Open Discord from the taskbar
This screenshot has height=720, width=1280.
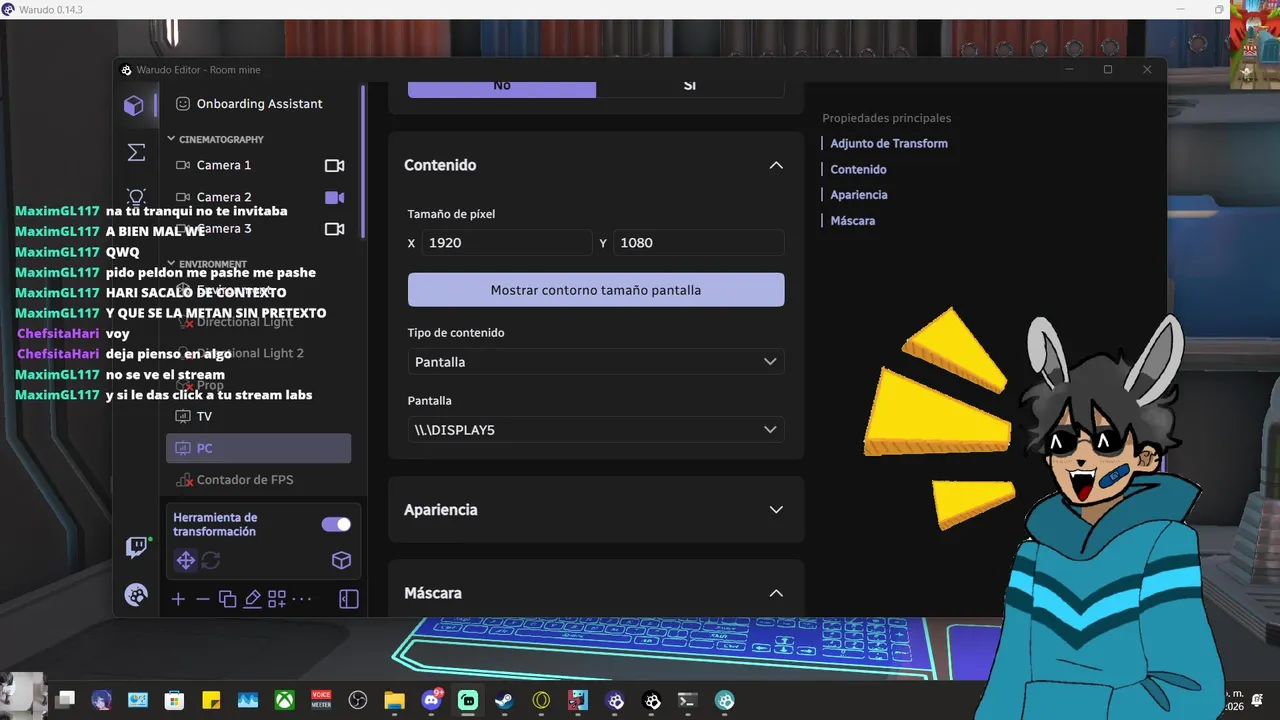433,700
